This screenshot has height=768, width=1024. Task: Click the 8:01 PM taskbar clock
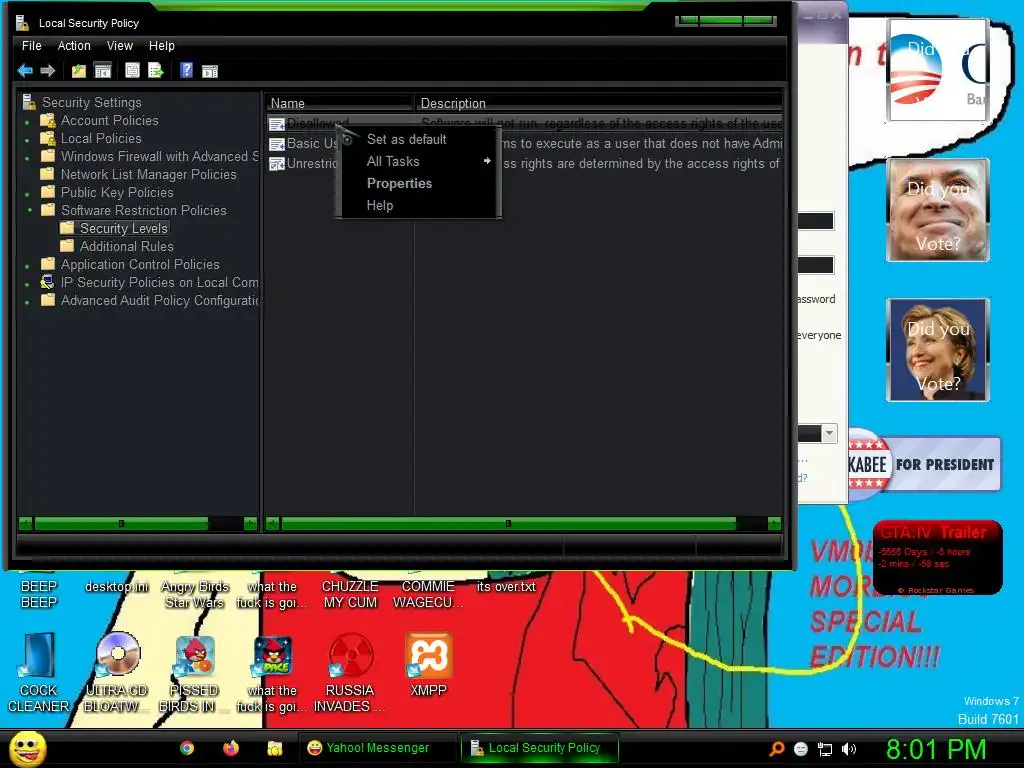(936, 749)
